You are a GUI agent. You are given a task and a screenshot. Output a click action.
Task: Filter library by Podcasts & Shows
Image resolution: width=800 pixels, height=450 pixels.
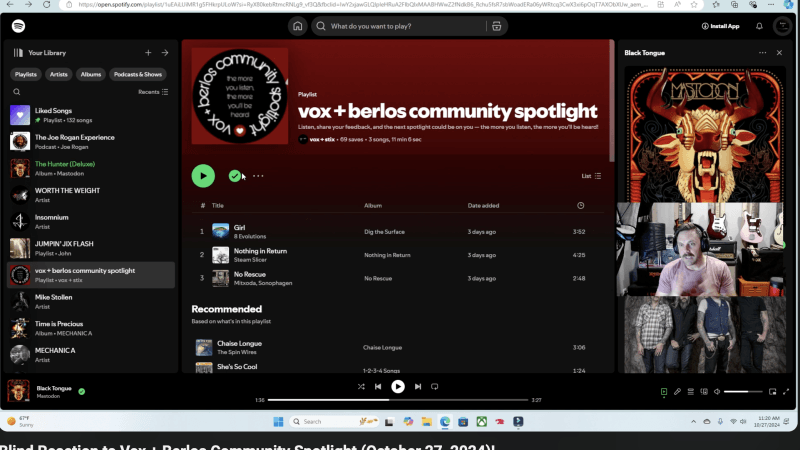(x=138, y=74)
